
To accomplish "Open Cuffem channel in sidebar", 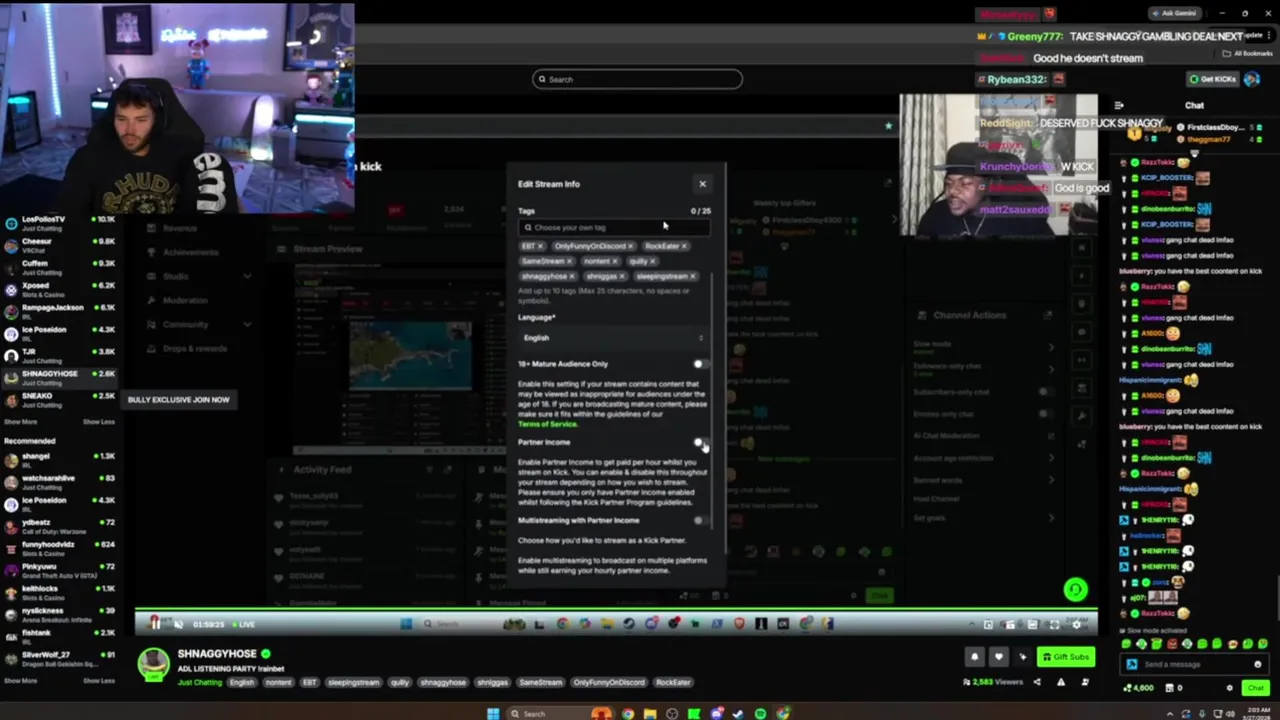I will point(60,266).
